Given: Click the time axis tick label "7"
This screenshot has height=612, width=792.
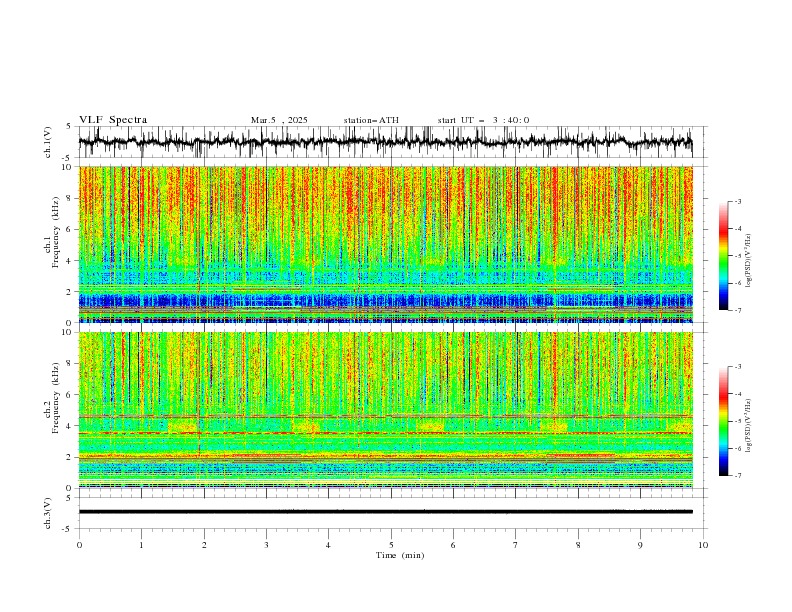Looking at the screenshot, I should pos(516,545).
